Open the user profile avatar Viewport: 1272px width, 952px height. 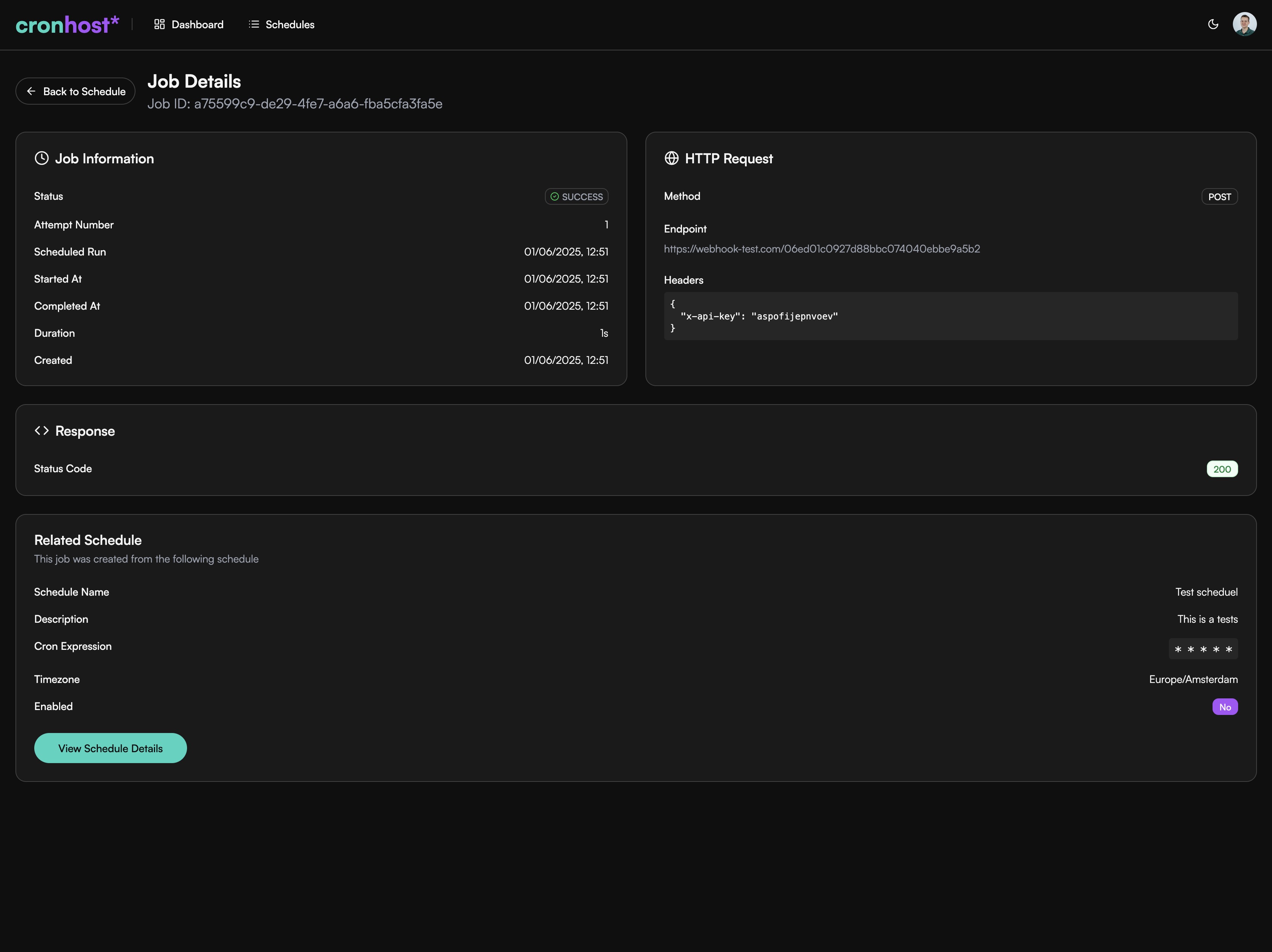1245,24
